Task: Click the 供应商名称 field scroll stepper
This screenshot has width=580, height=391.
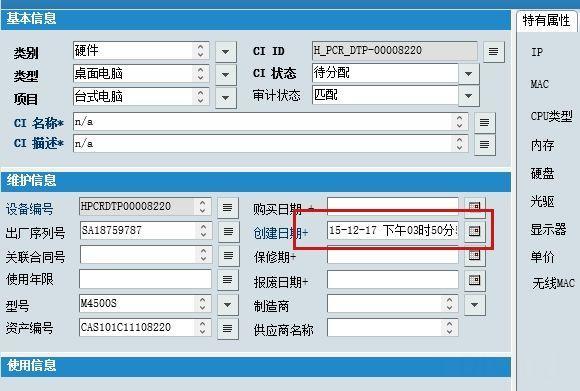Action: pyautogui.click(x=449, y=328)
